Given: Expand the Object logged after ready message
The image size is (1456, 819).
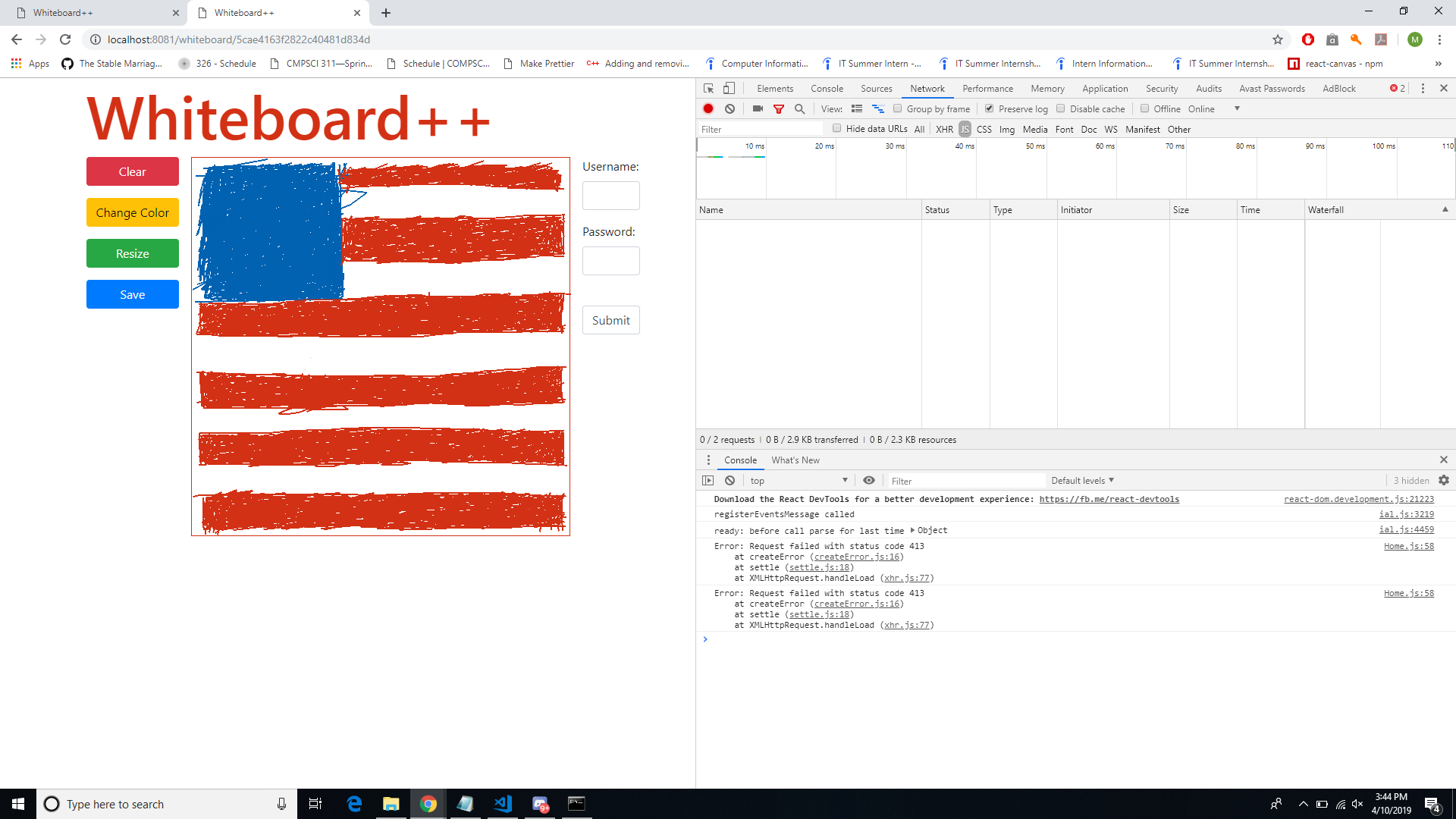Looking at the screenshot, I should 914,530.
